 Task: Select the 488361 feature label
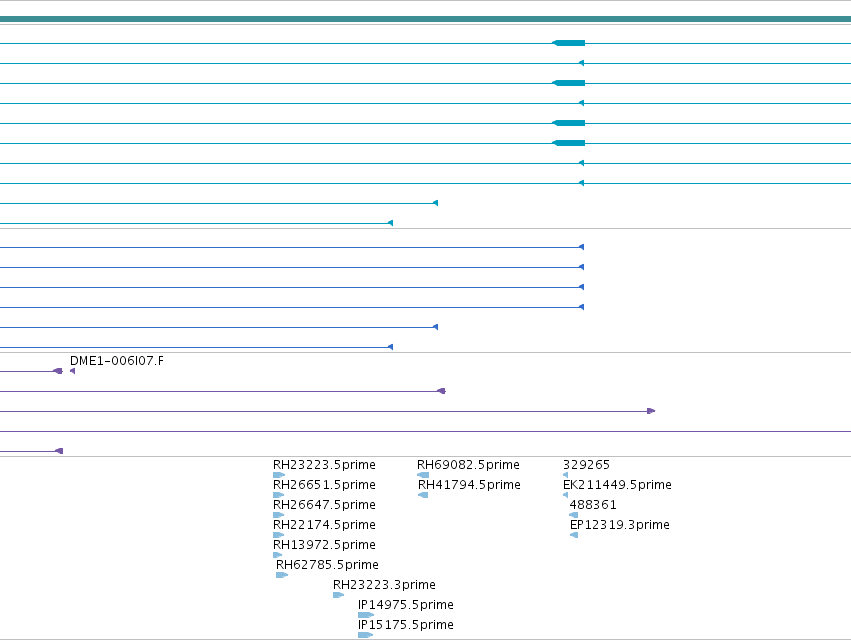pyautogui.click(x=593, y=505)
